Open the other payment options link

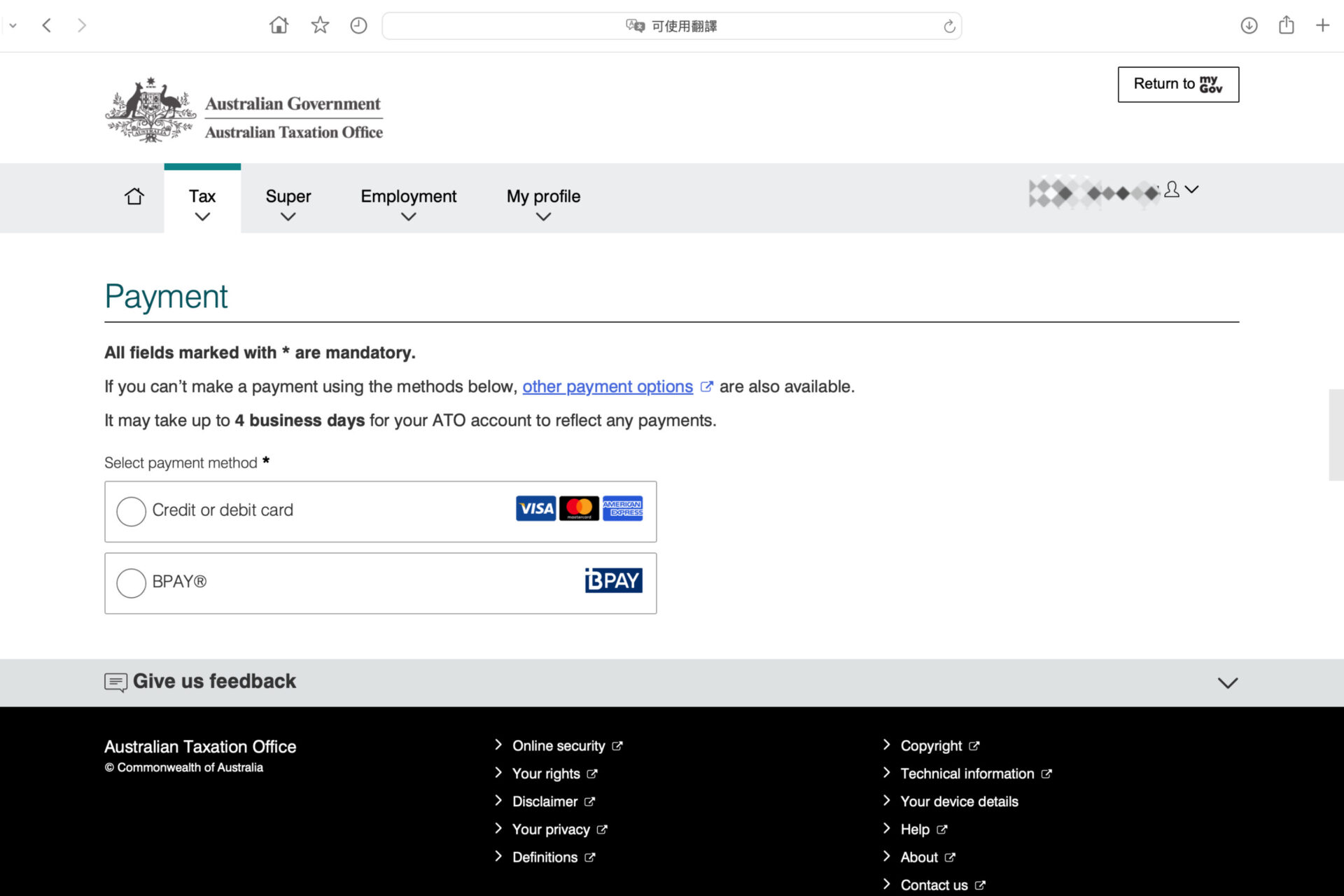coord(607,386)
